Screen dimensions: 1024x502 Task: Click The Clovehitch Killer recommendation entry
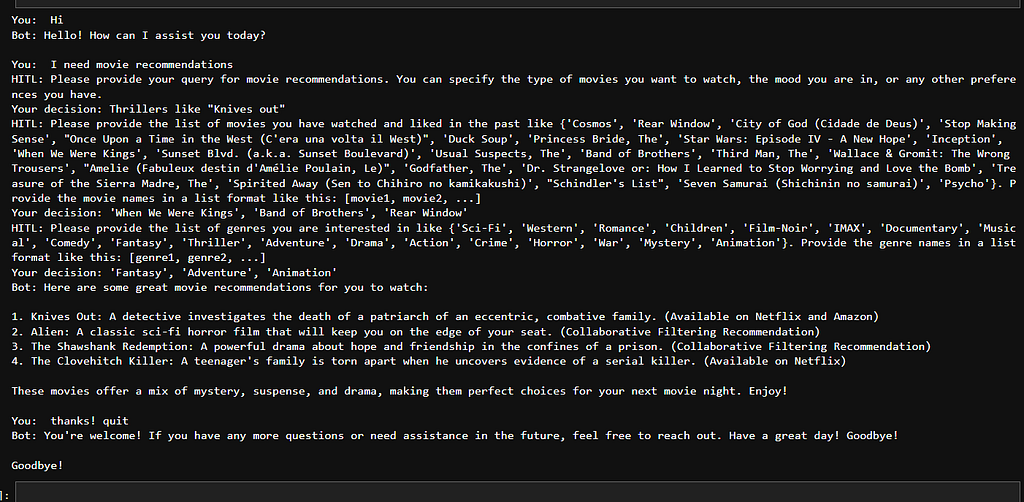pyautogui.click(x=429, y=361)
